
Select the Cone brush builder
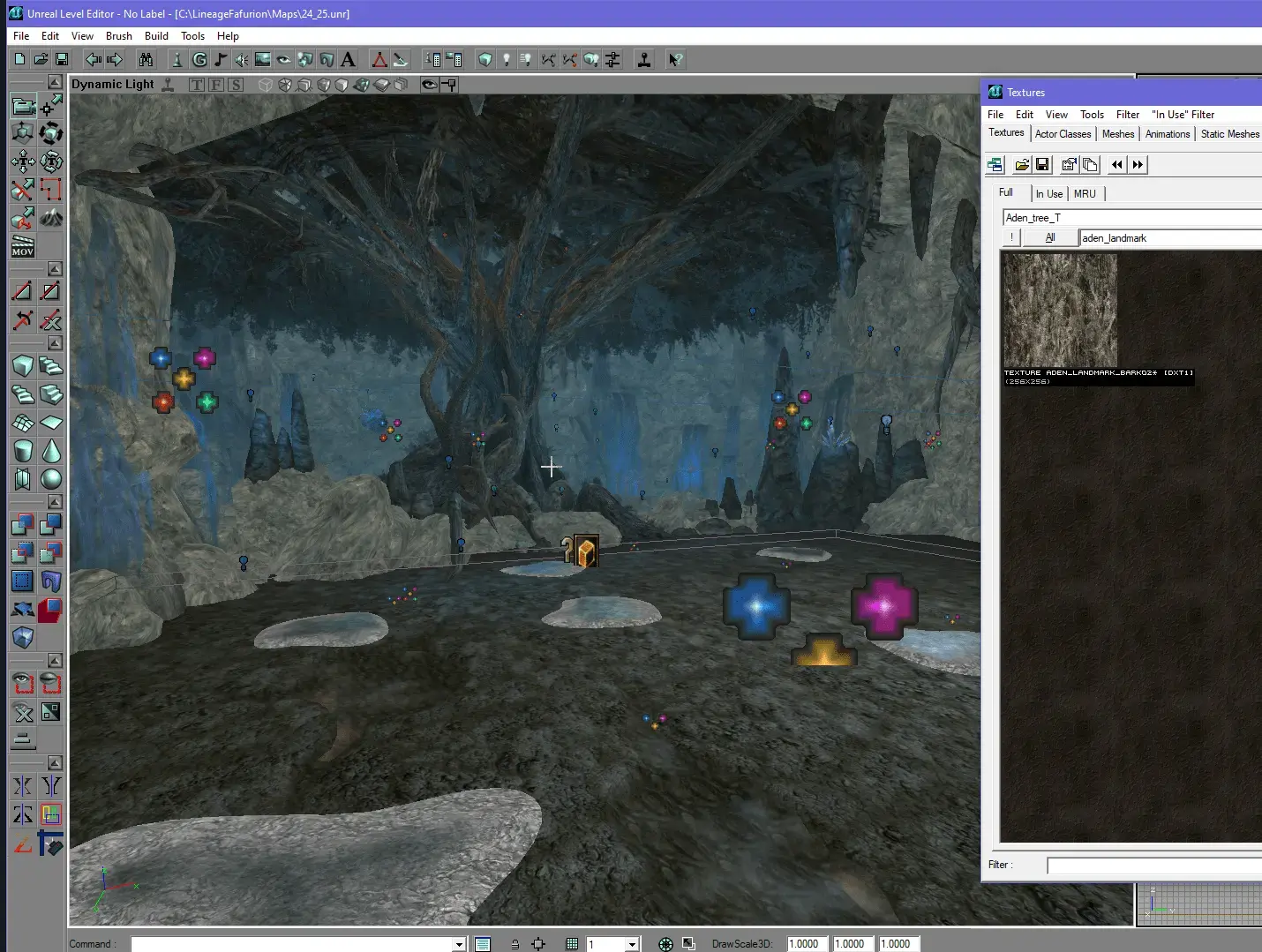click(51, 451)
